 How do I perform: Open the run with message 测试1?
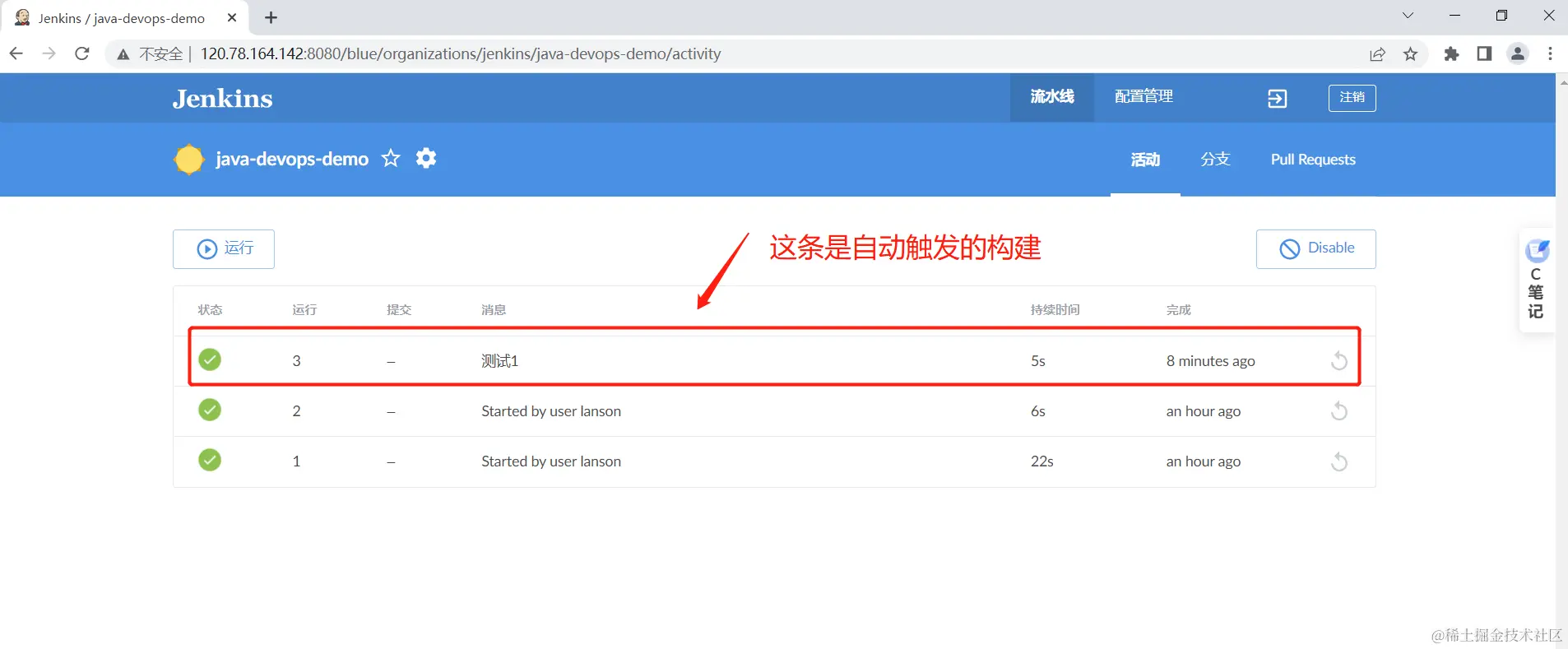[499, 361]
